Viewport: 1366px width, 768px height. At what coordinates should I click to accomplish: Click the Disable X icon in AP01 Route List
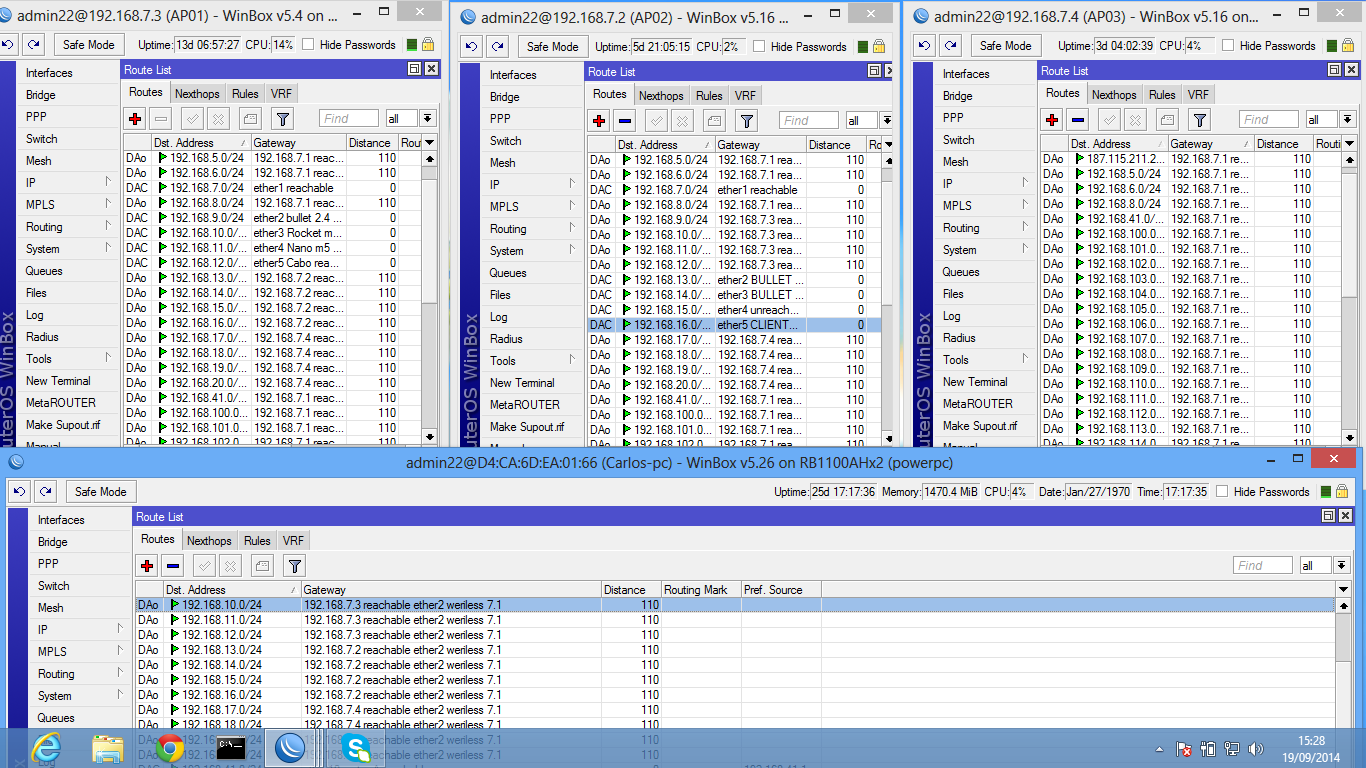218,118
